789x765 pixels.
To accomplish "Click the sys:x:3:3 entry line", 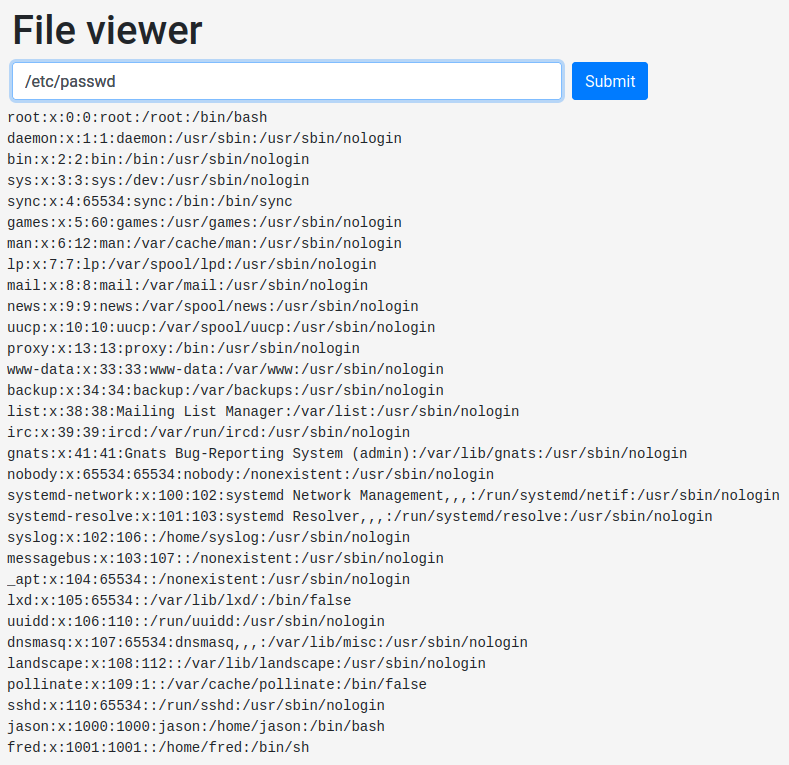I will pos(158,180).
